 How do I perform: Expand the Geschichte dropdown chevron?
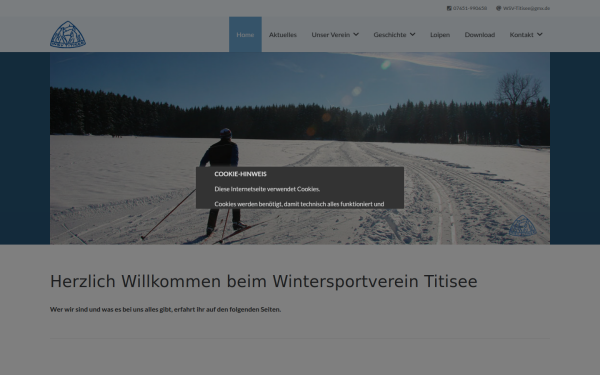412,34
